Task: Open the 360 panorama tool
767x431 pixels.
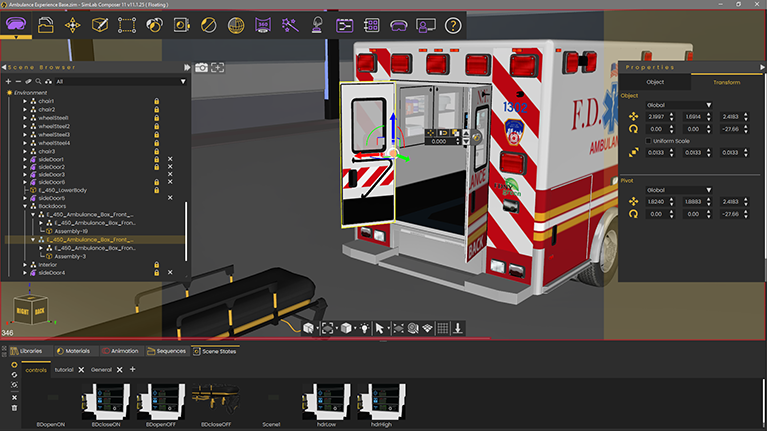Action: click(x=263, y=25)
